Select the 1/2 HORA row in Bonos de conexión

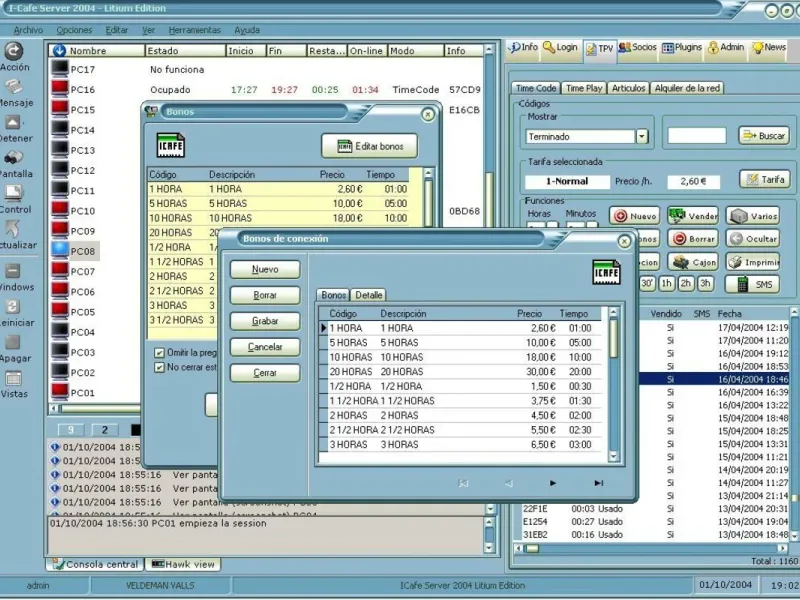[460, 386]
